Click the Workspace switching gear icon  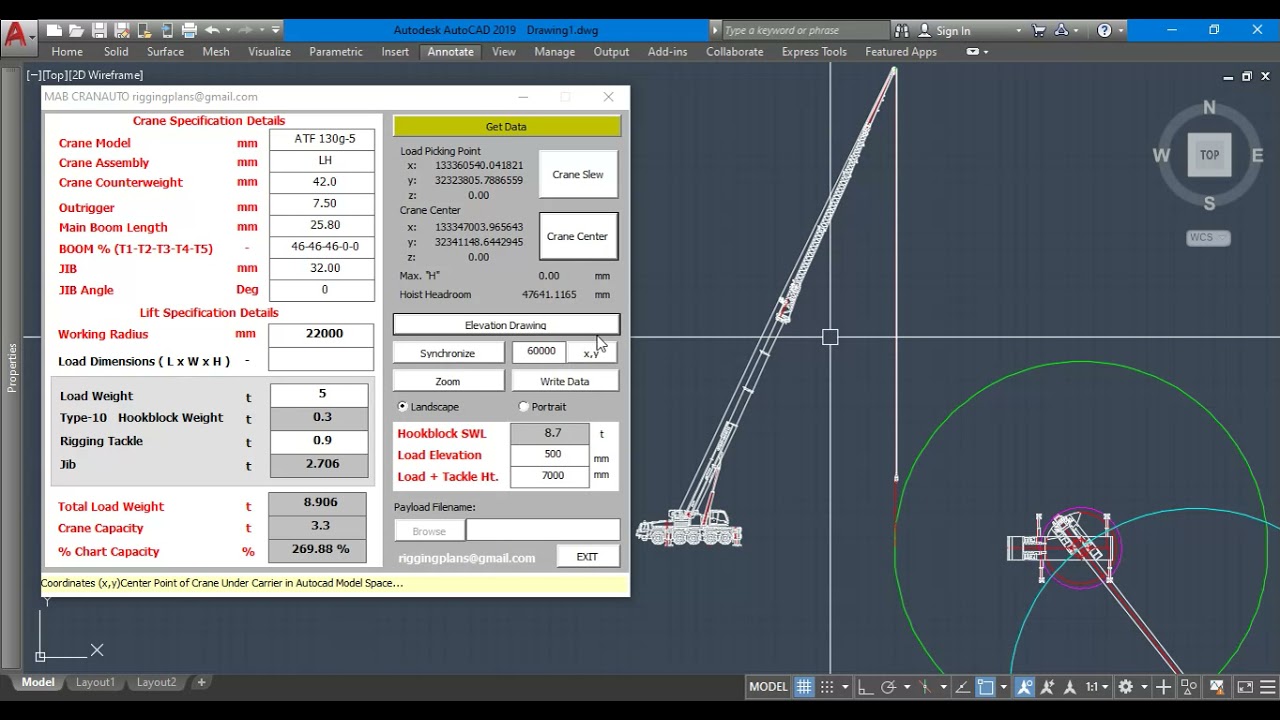(1125, 687)
